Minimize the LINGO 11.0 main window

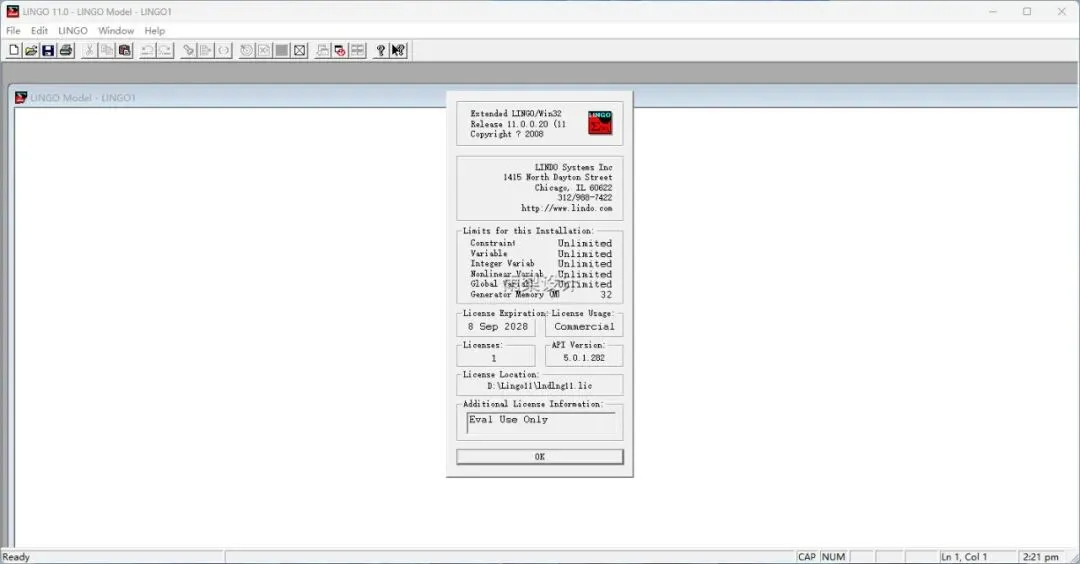pos(993,12)
